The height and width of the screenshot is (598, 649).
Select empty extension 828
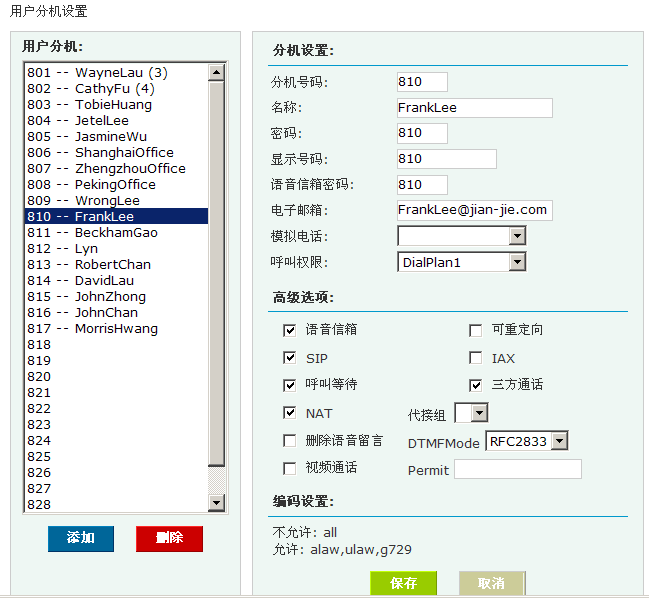pos(116,504)
